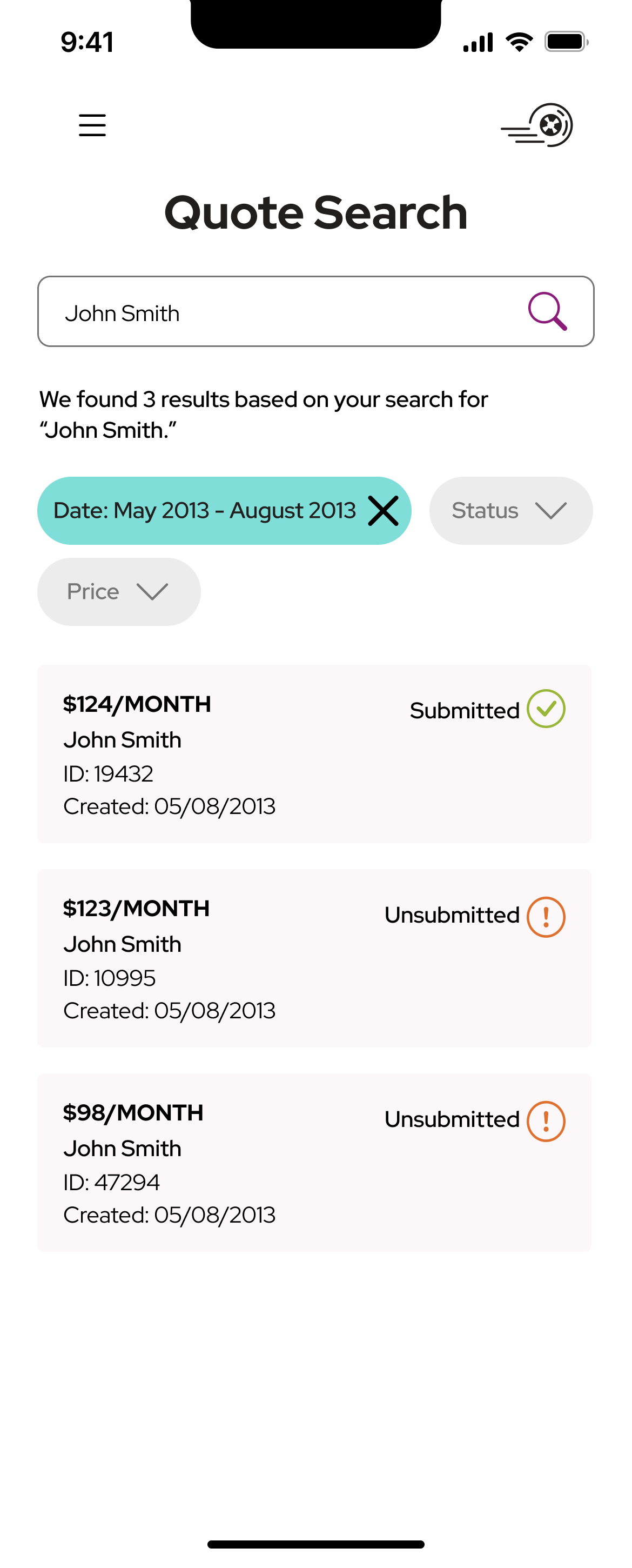Open the $123/MONTH quote card
This screenshot has width=632, height=1568.
point(314,959)
